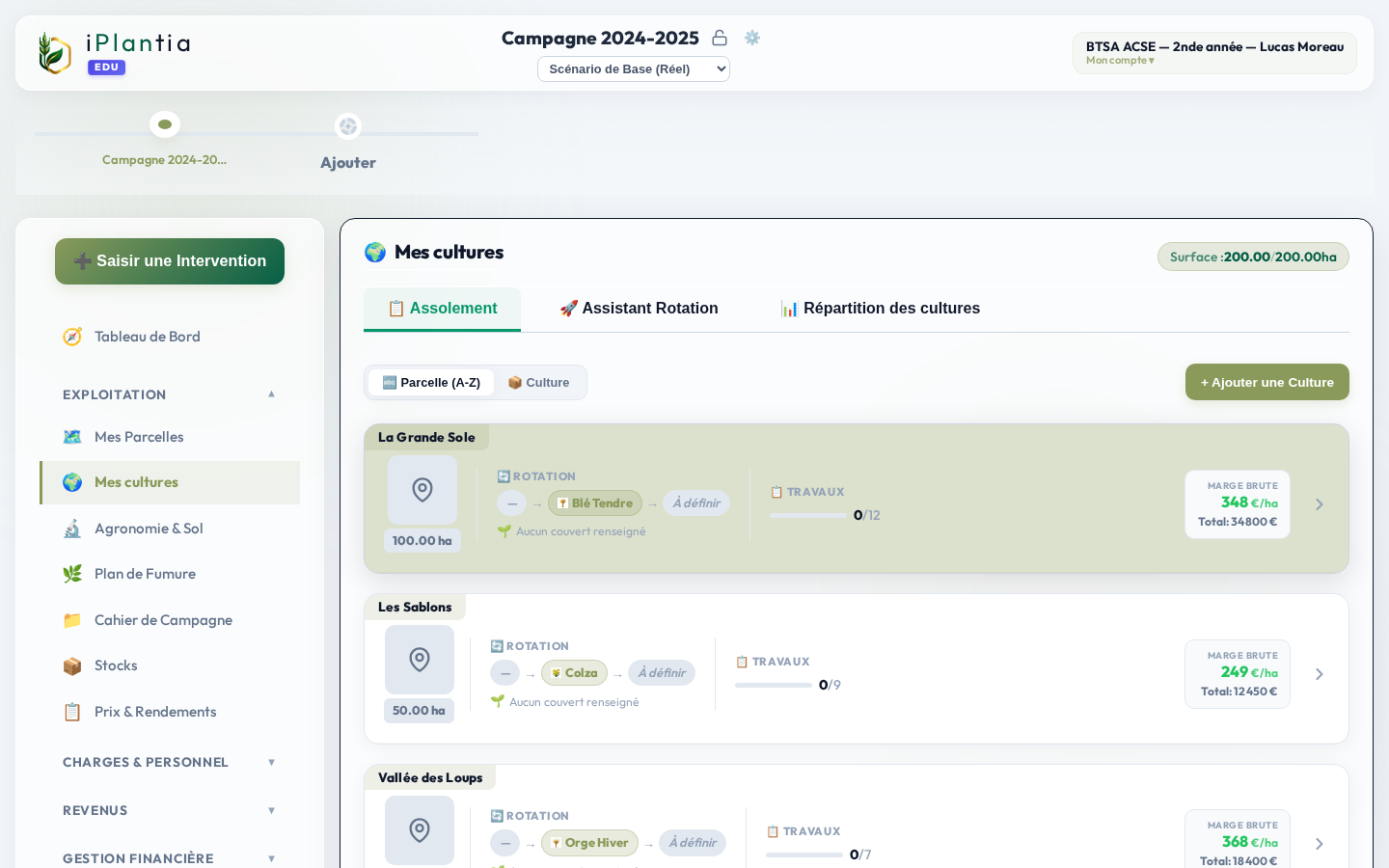Select the Blé Tendre crop chip
Screen dimensions: 1389x868
point(595,503)
